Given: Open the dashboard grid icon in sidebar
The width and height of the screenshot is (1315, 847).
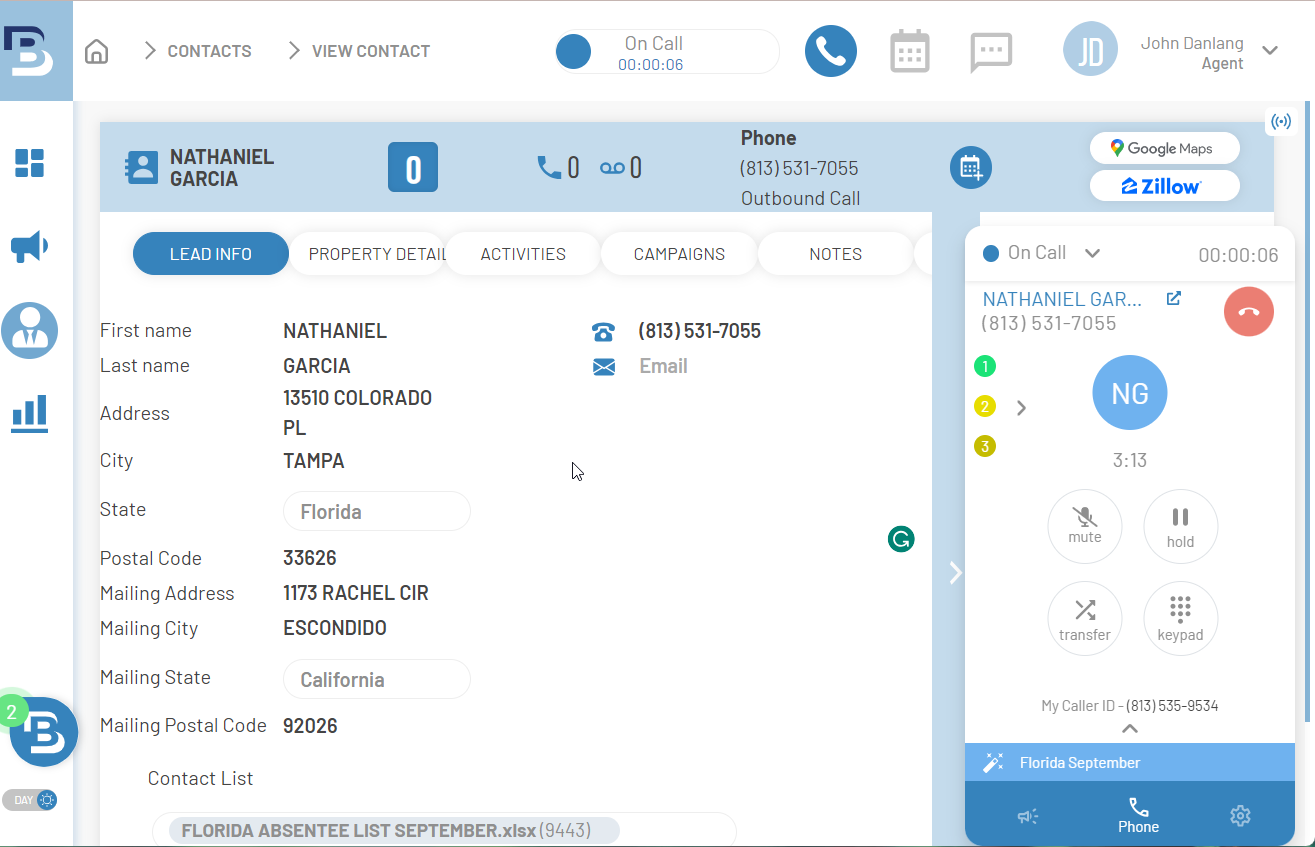Looking at the screenshot, I should [30, 163].
